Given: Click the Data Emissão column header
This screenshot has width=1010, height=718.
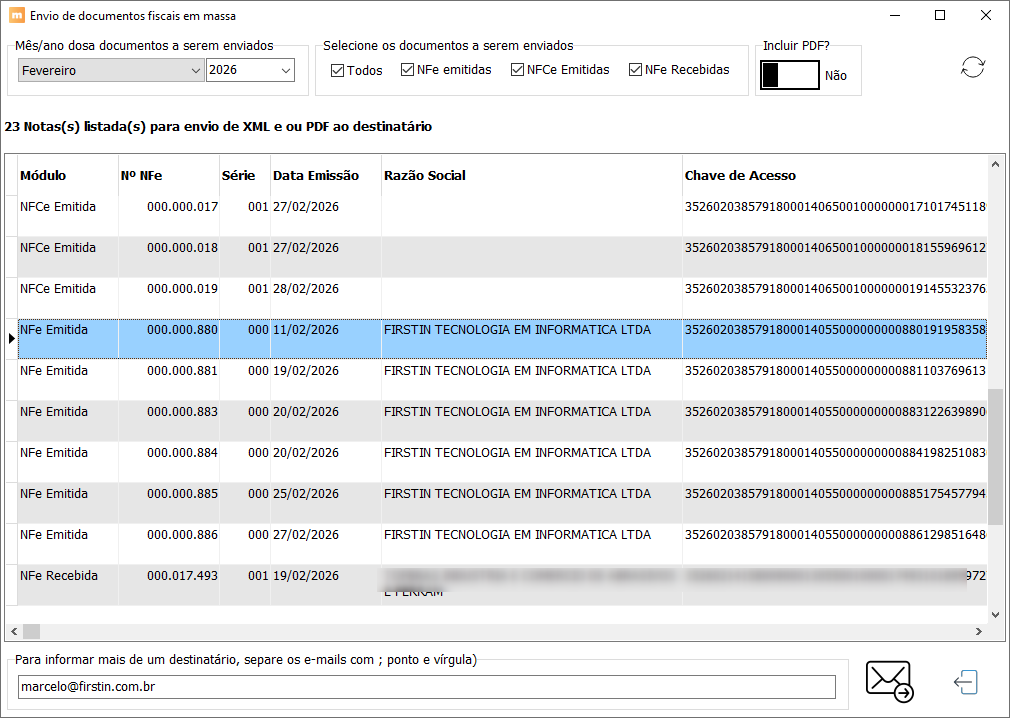Looking at the screenshot, I should pos(315,176).
